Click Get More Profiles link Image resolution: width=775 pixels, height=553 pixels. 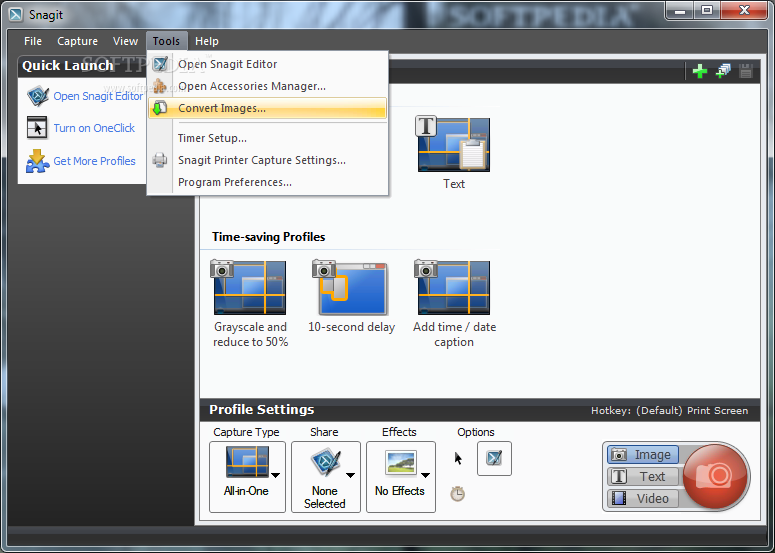(x=94, y=161)
